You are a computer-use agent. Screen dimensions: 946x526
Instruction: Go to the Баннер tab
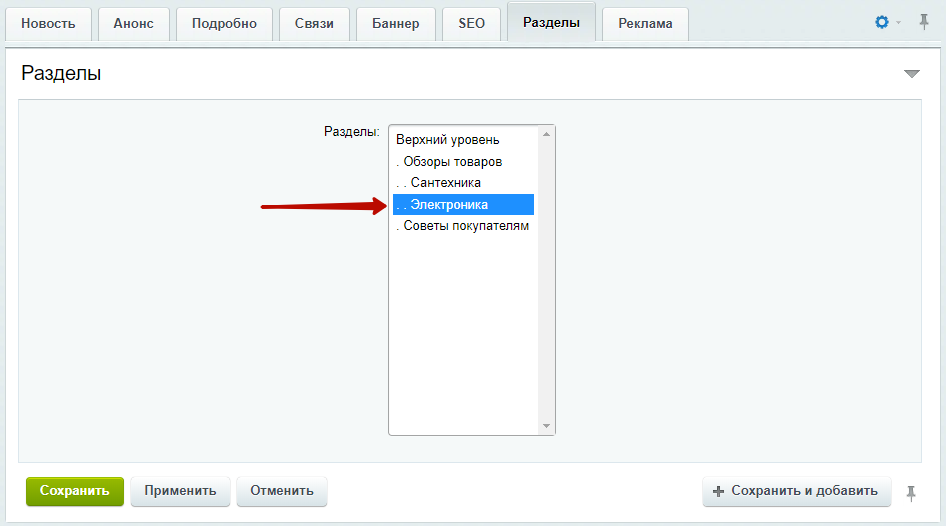(395, 24)
